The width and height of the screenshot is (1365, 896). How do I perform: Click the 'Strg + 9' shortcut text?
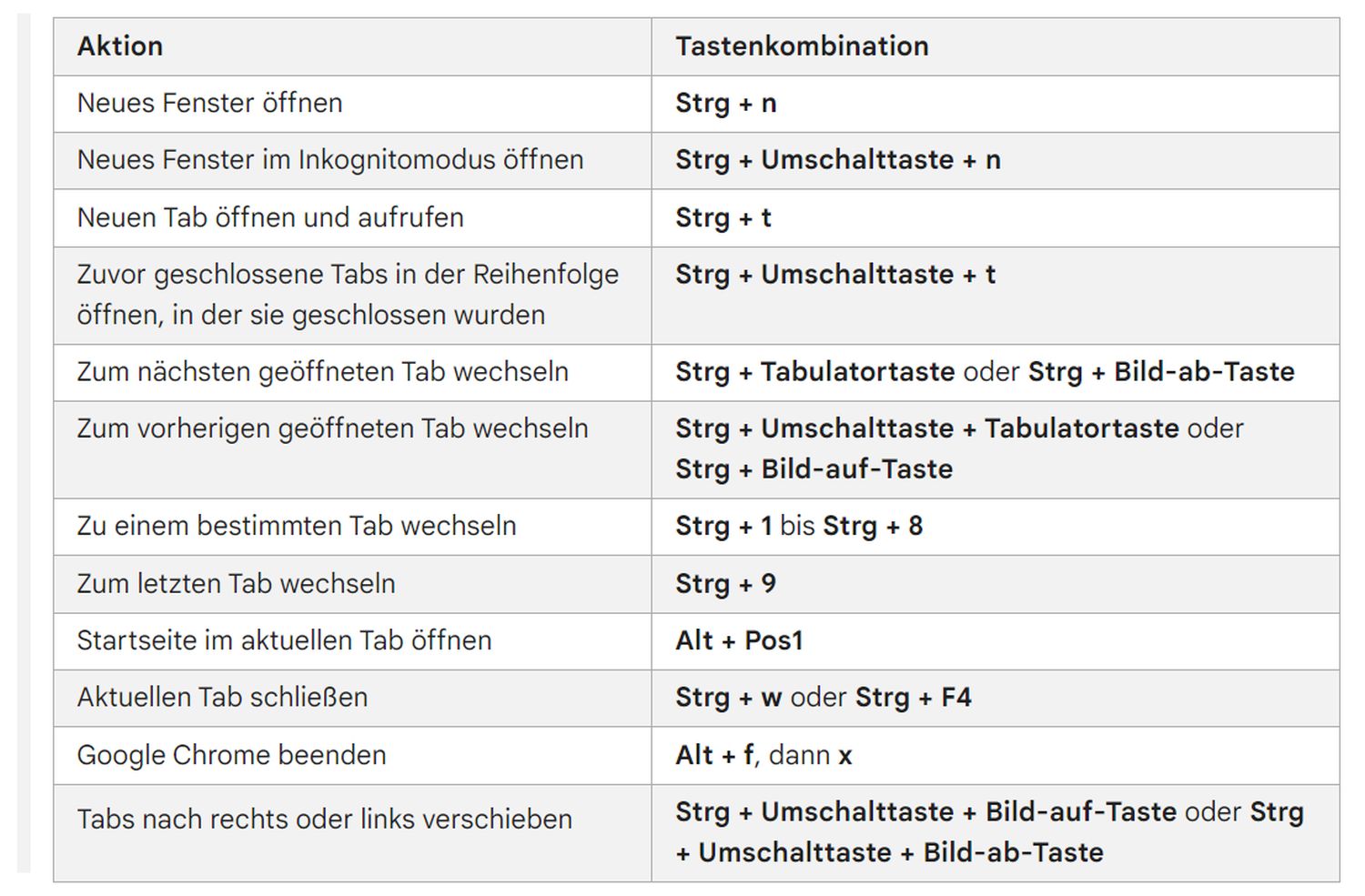[725, 584]
